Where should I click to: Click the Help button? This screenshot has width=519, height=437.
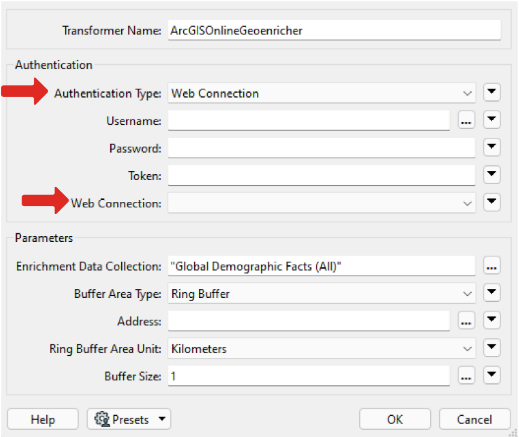[43, 419]
